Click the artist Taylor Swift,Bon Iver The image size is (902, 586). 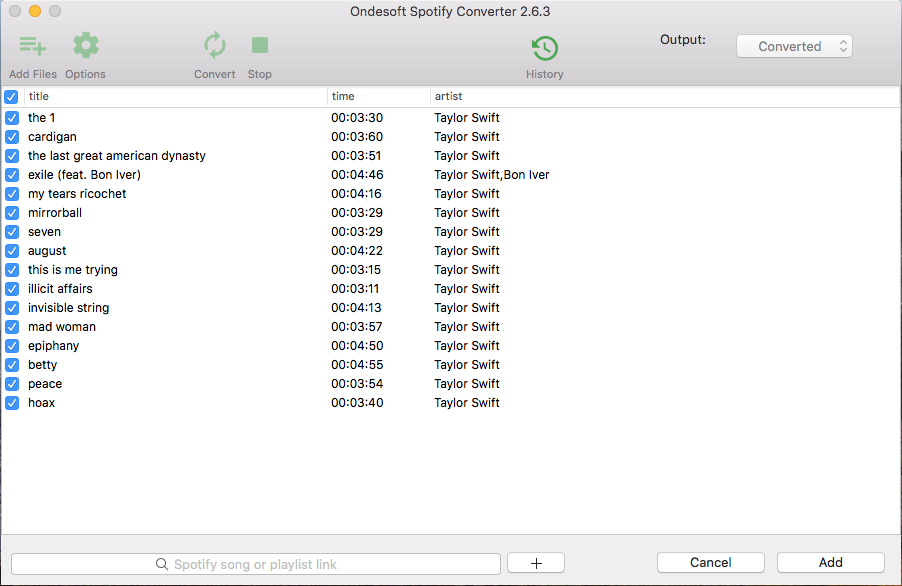[492, 175]
